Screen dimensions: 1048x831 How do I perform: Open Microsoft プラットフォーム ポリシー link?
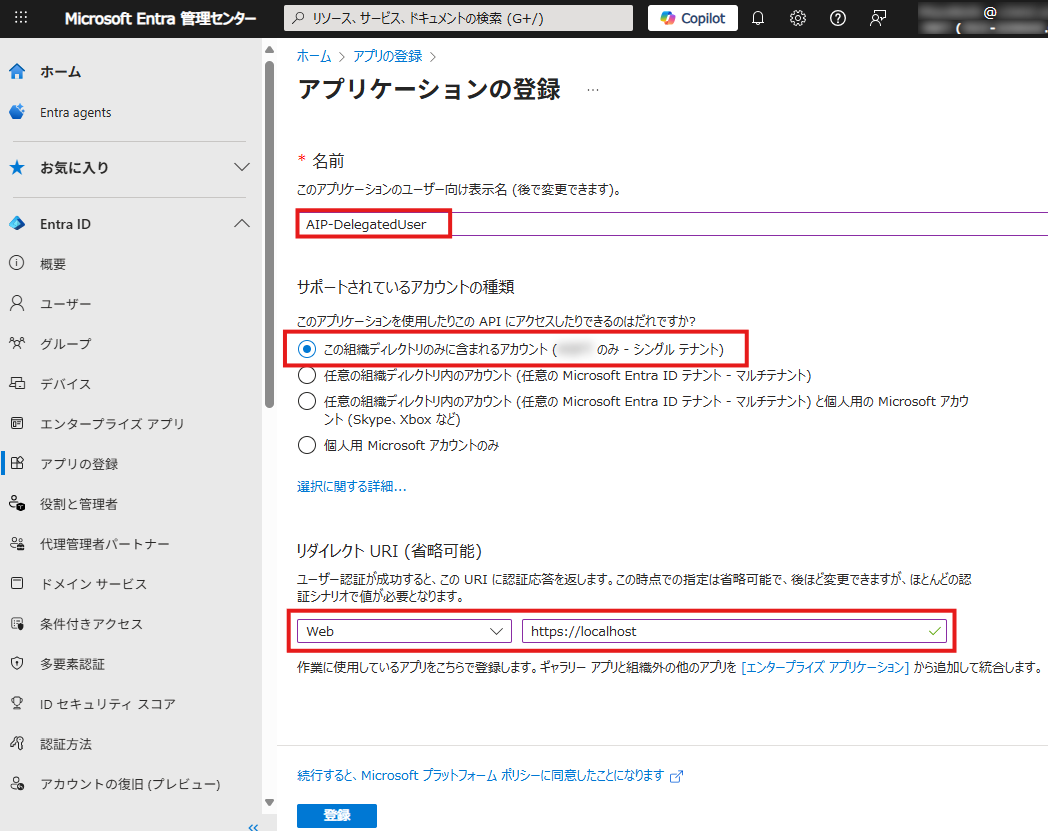click(x=490, y=776)
